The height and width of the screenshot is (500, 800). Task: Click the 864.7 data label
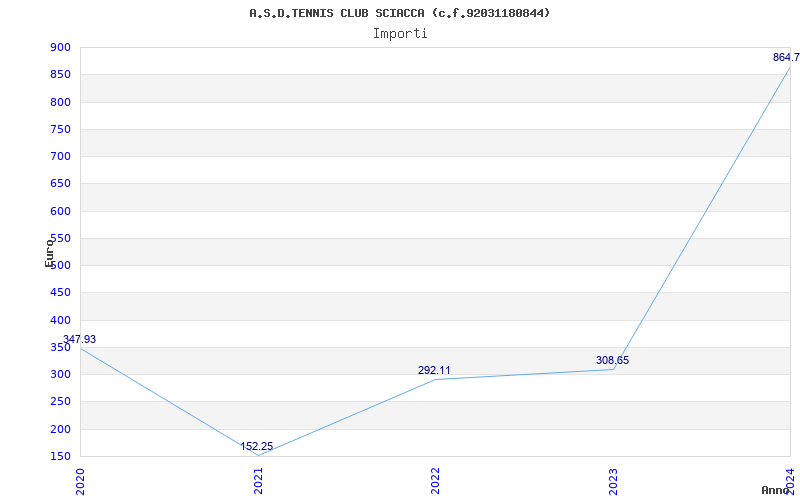tap(786, 57)
